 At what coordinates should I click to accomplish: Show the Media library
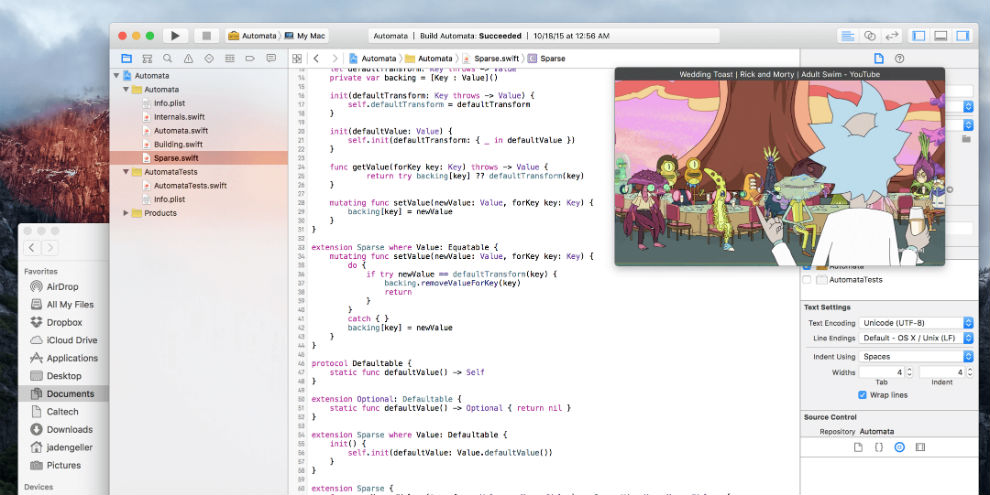tap(920, 447)
